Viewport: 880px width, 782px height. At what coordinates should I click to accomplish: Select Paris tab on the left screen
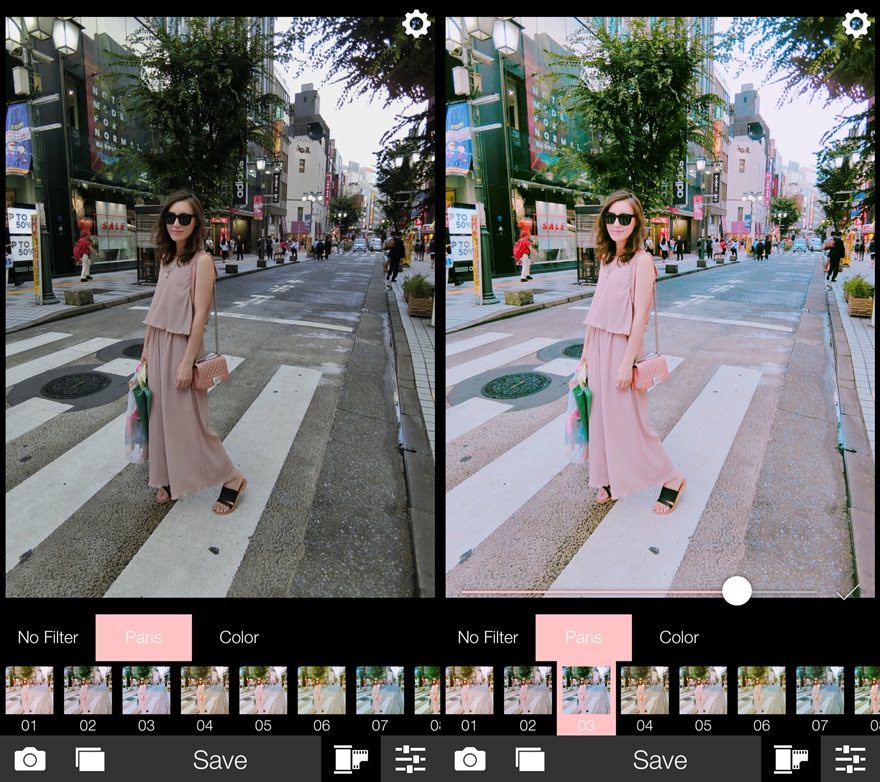point(143,637)
